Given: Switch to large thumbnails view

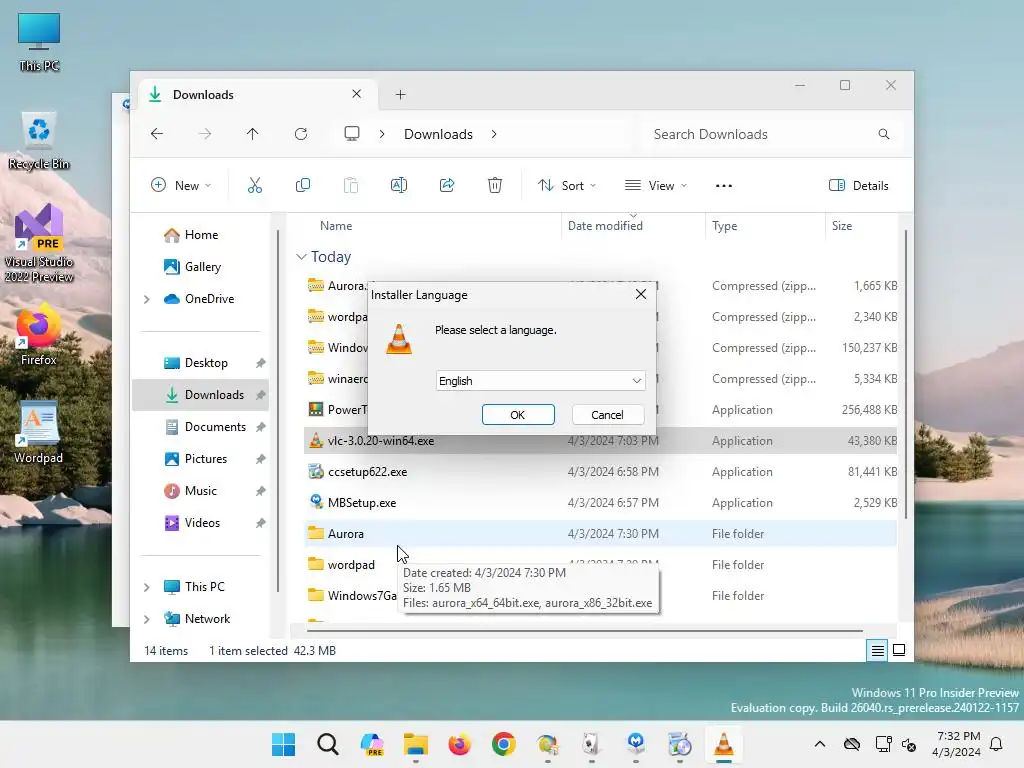Looking at the screenshot, I should [899, 650].
